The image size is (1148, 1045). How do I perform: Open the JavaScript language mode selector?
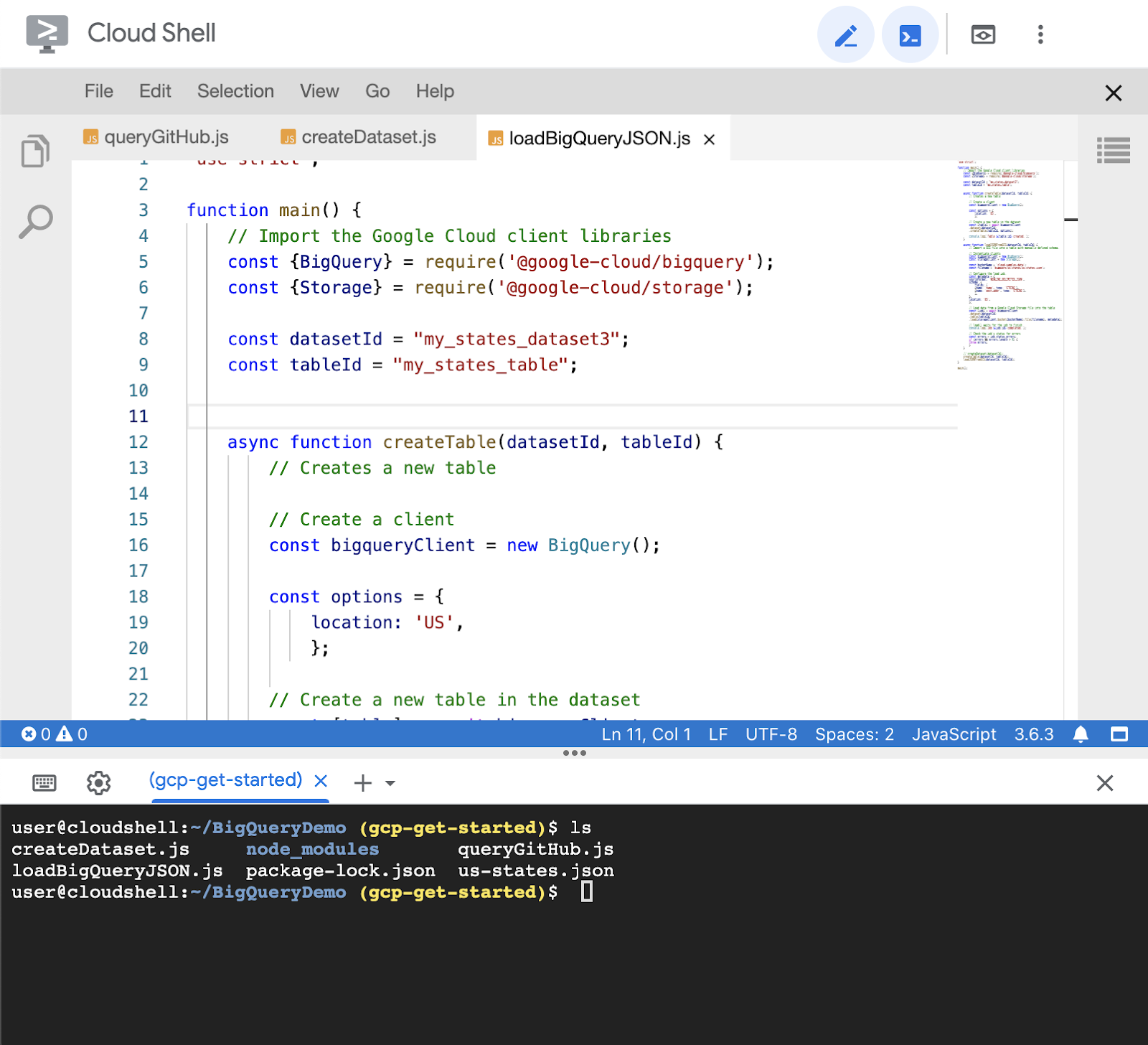click(x=954, y=734)
